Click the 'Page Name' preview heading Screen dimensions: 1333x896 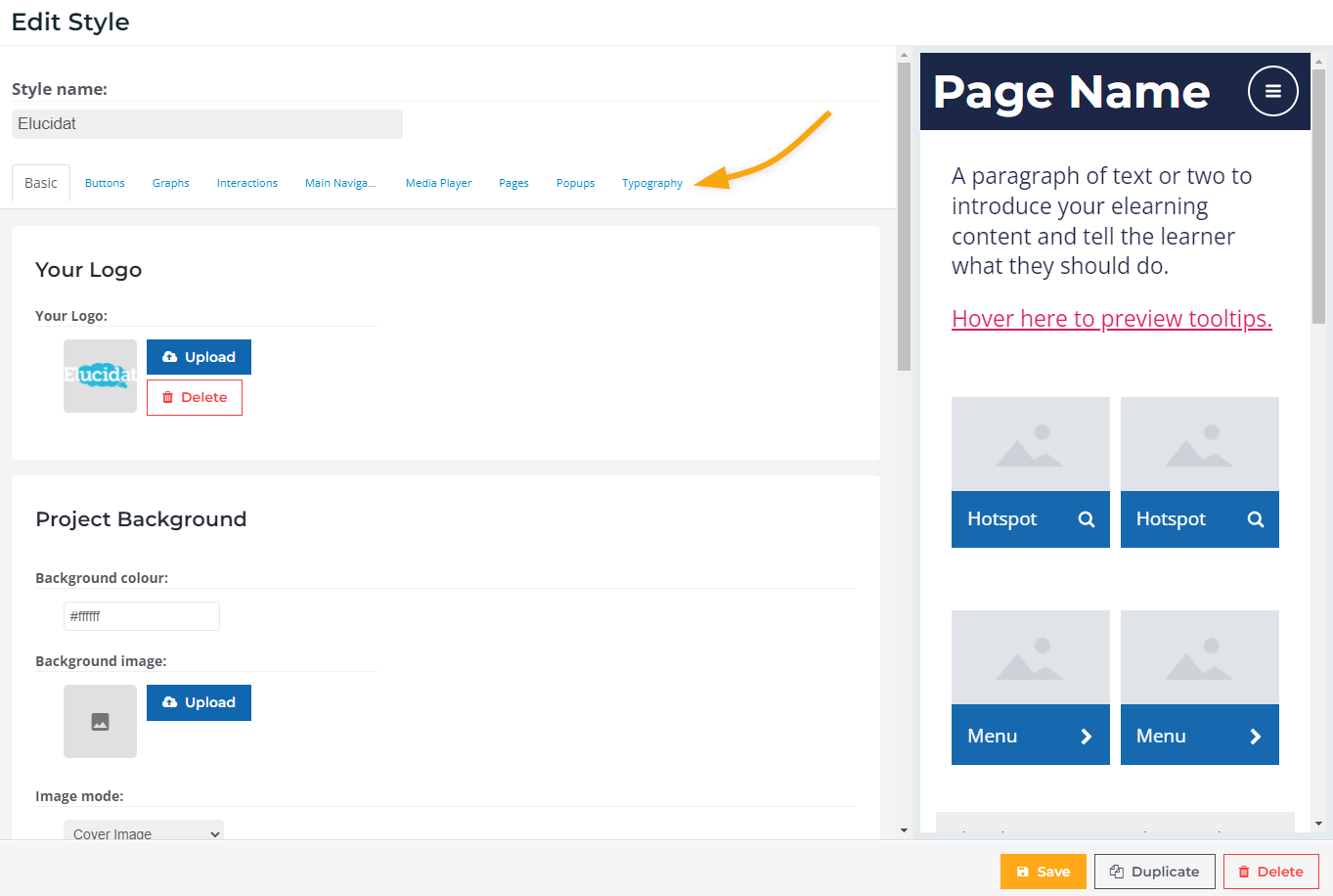point(1072,92)
